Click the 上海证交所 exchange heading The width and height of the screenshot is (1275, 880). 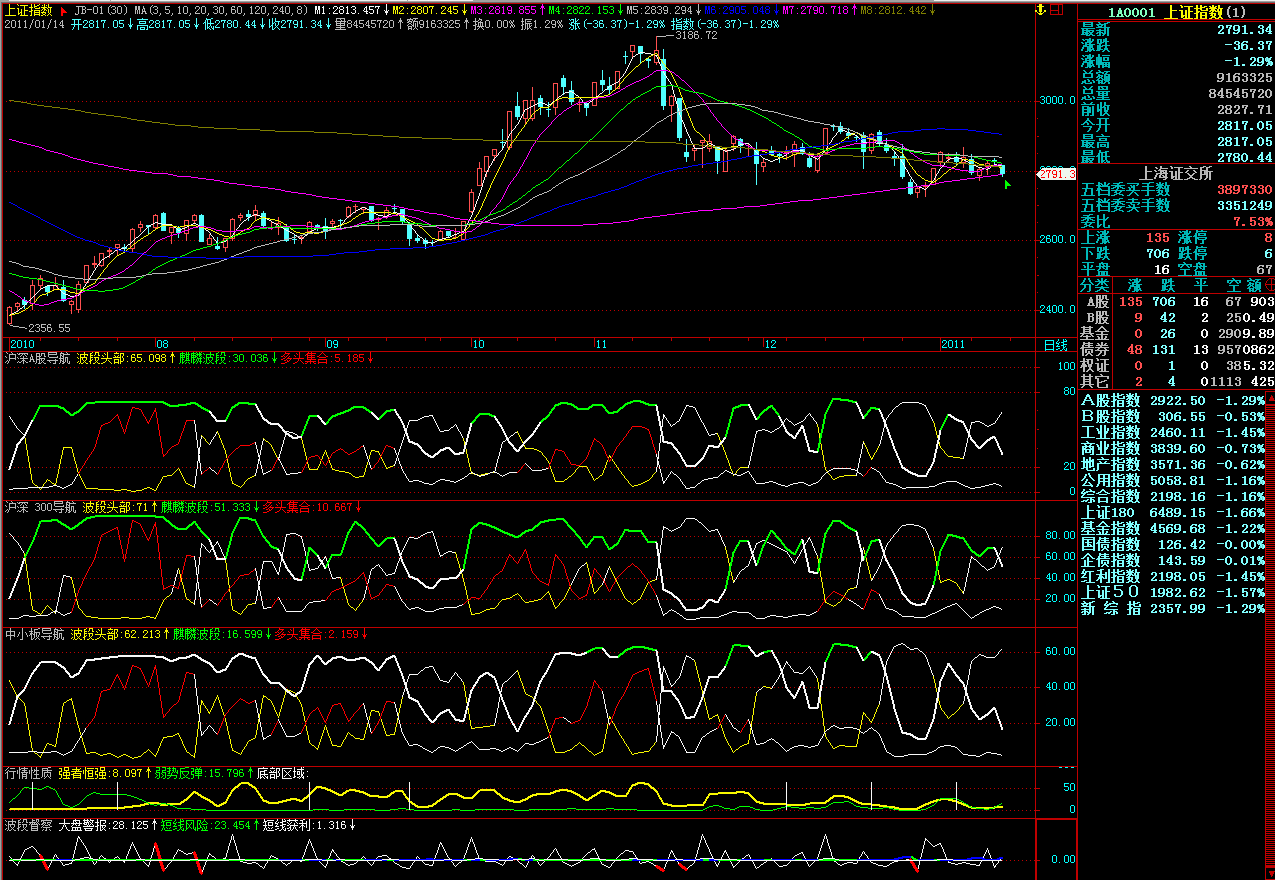[x=1176, y=173]
